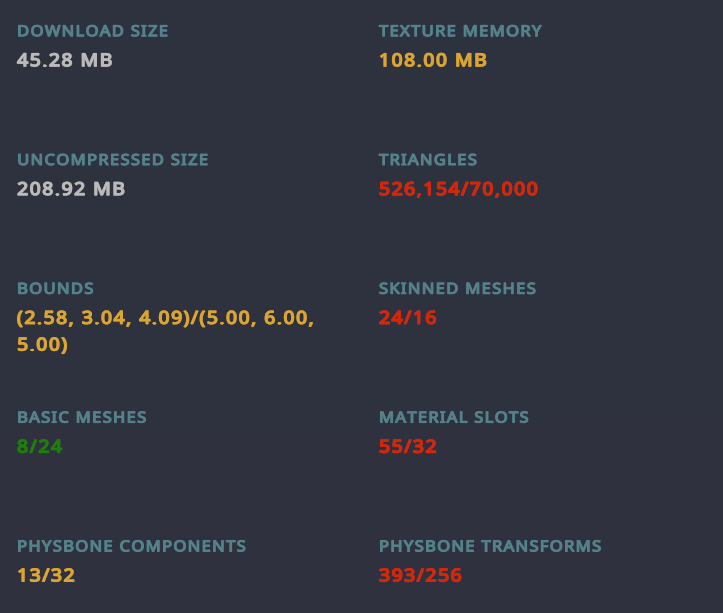Select the 24/16 skinned meshes value
The image size is (723, 613).
(408, 317)
